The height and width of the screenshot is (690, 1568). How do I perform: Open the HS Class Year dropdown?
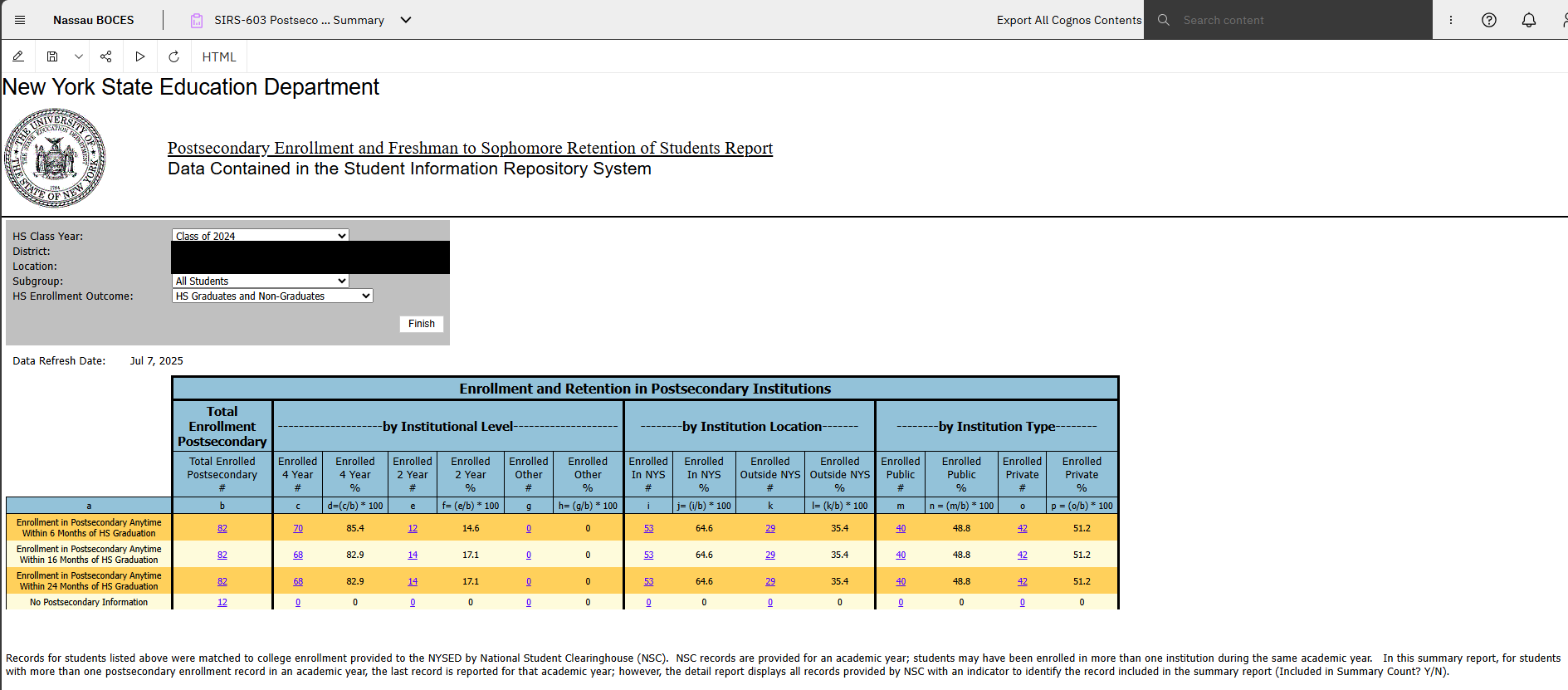click(x=261, y=236)
